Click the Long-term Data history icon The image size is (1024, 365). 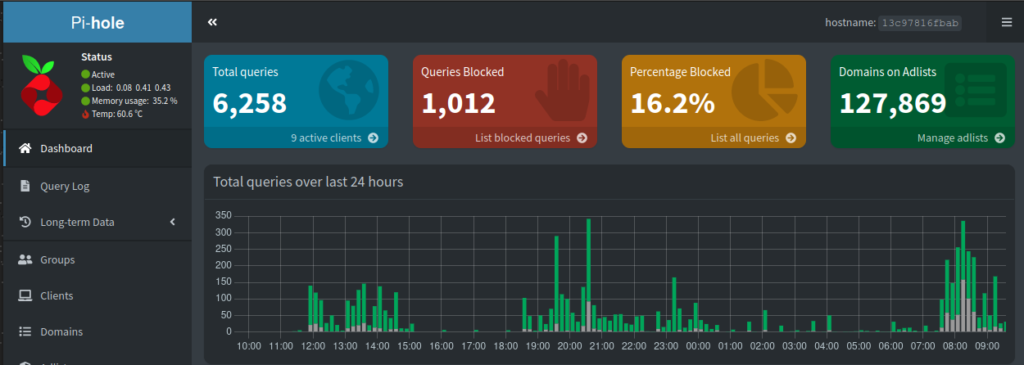coord(25,222)
